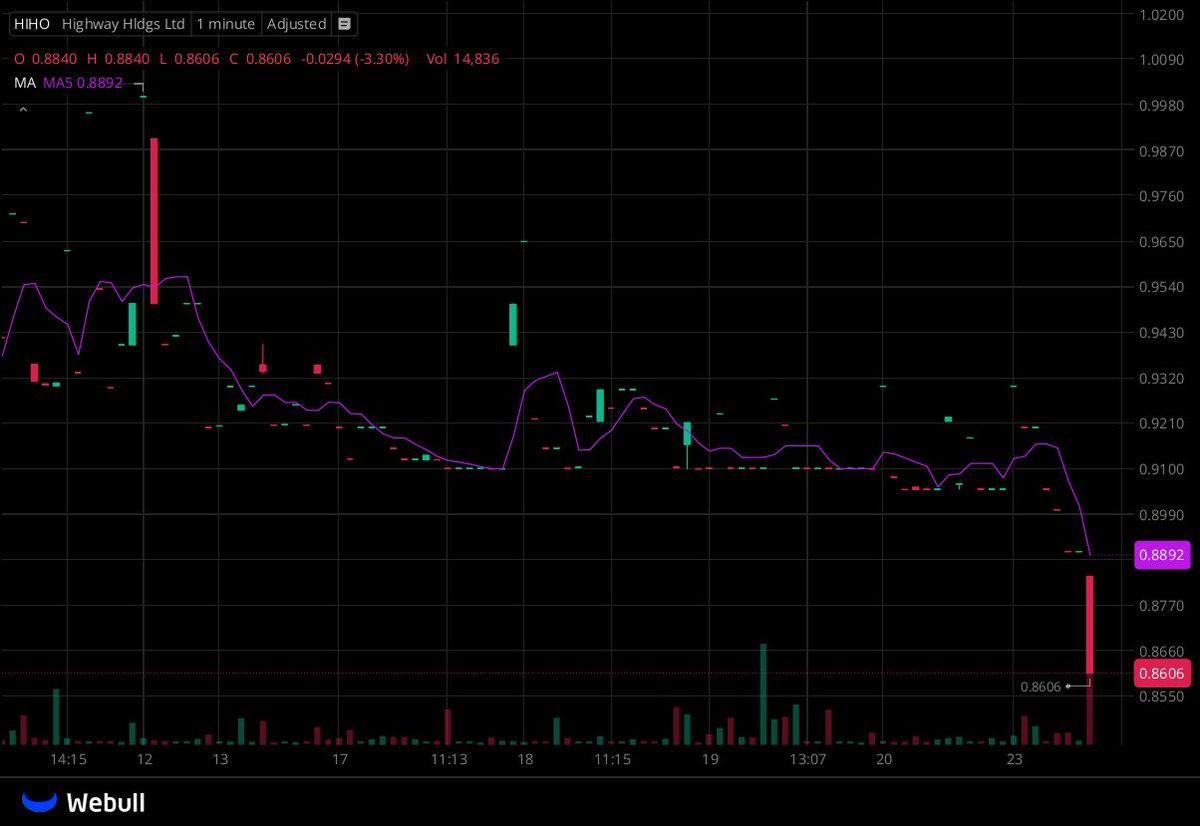Click the 11:15 time axis label
Viewport: 1200px width, 826px height.
click(612, 760)
